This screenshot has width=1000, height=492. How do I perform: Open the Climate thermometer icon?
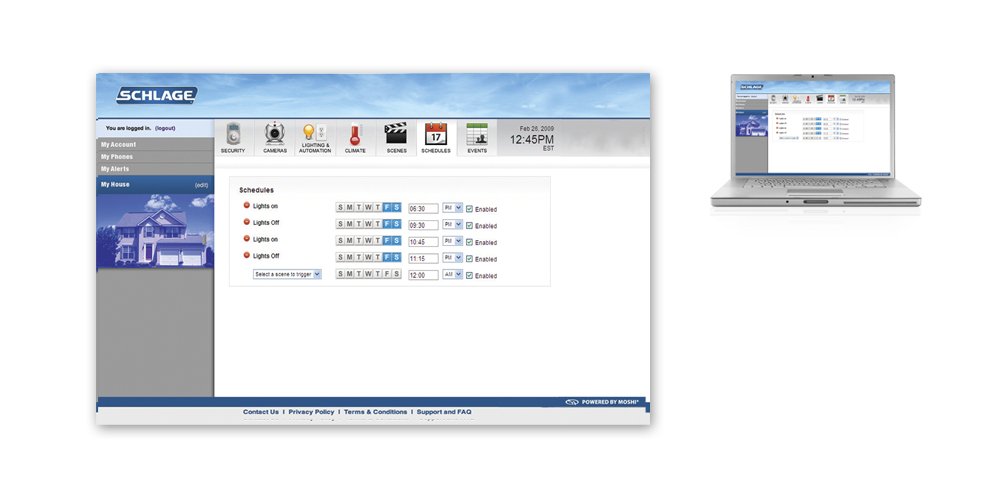355,135
